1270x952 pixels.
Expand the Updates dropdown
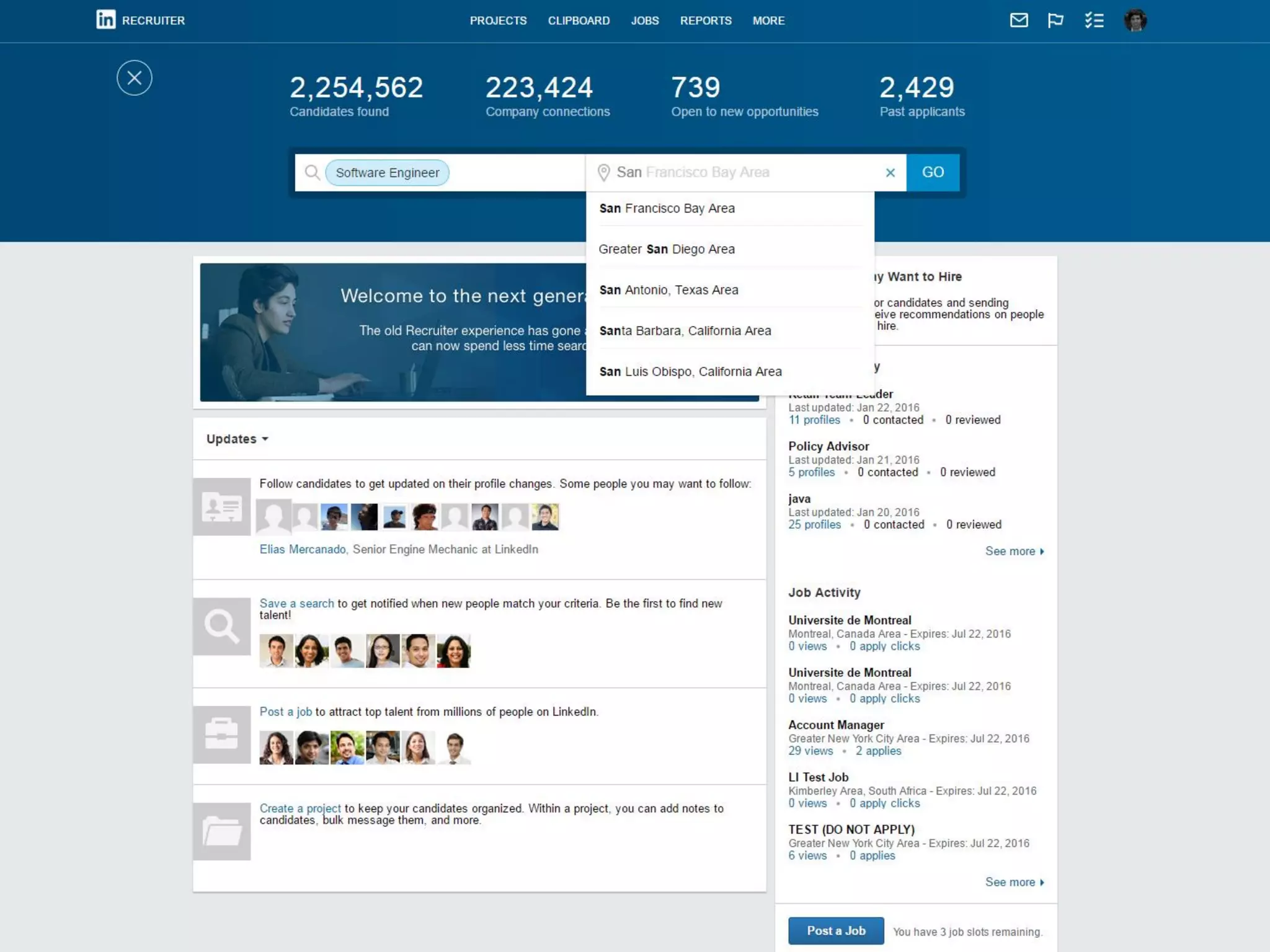tap(237, 439)
